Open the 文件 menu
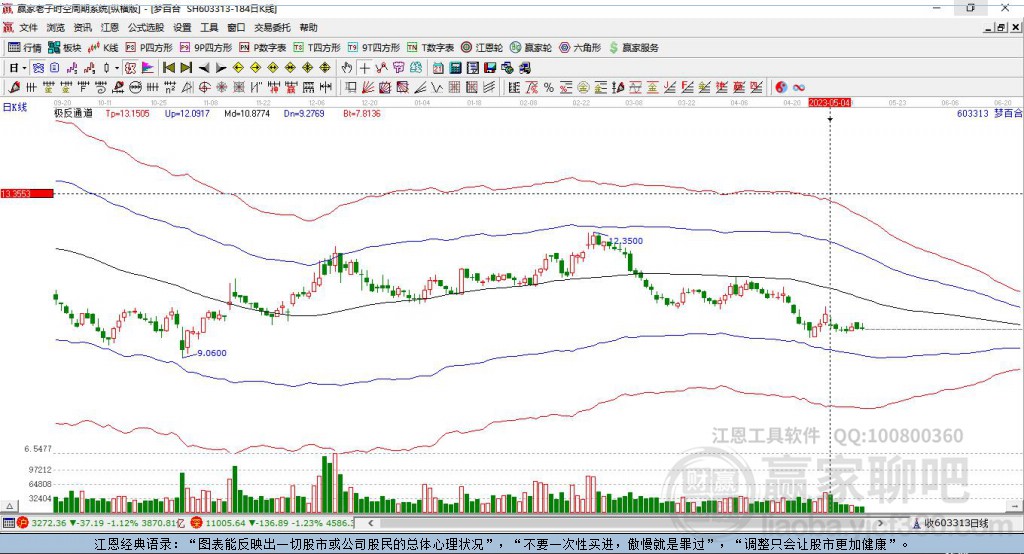The image size is (1024, 554). pos(28,27)
